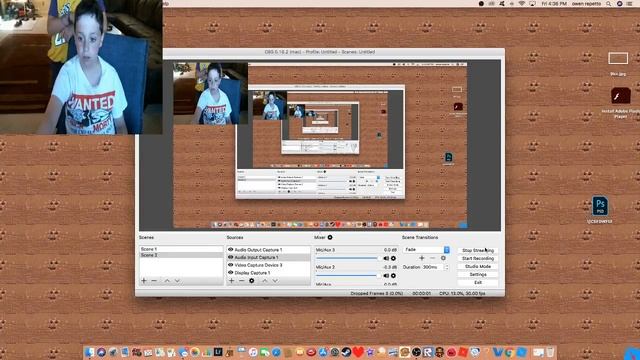Hide Audio Input Capture 1 source

[230, 257]
